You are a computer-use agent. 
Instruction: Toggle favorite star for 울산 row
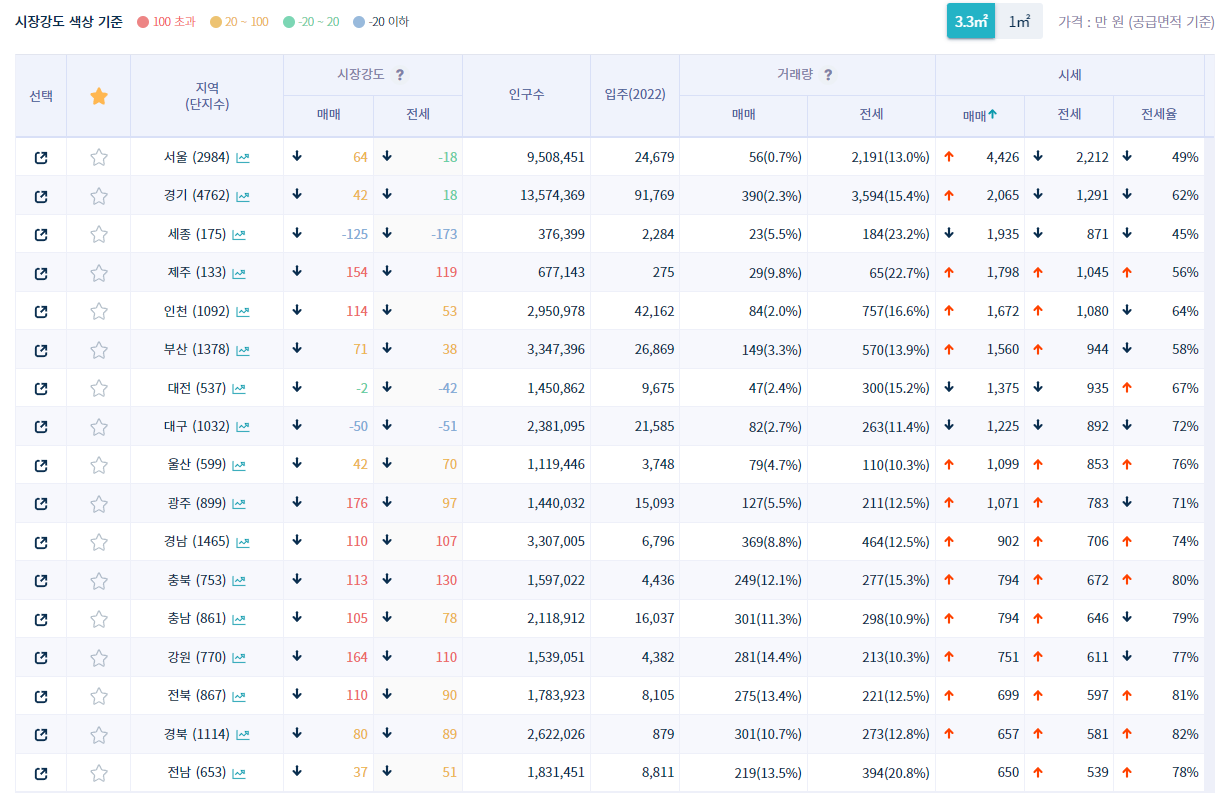coord(99,465)
